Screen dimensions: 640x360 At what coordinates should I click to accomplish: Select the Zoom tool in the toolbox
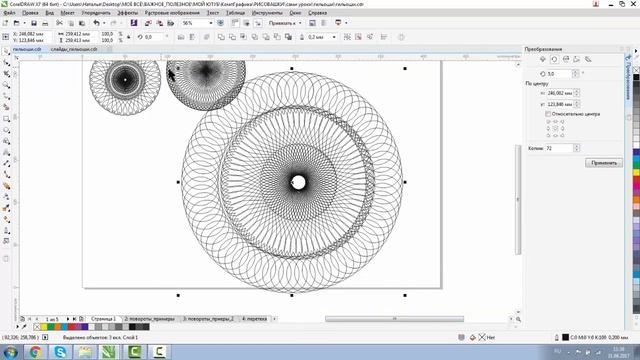click(x=6, y=85)
